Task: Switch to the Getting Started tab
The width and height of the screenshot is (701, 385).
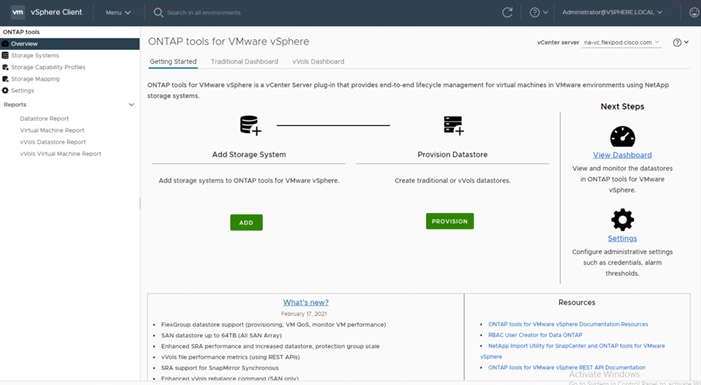Action: click(173, 62)
